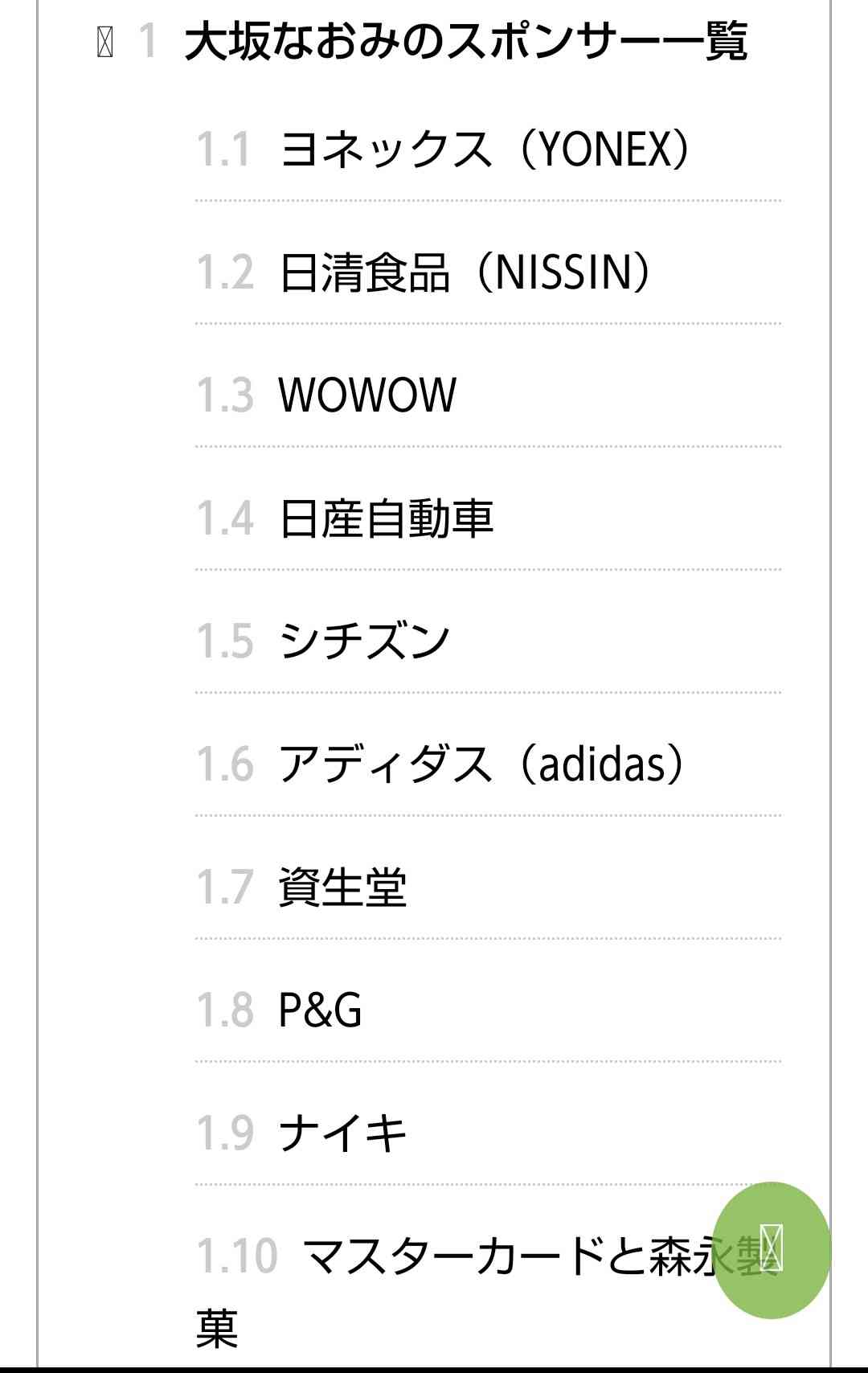
Task: Click the number 1.5 beside シチズン
Action: point(225,641)
